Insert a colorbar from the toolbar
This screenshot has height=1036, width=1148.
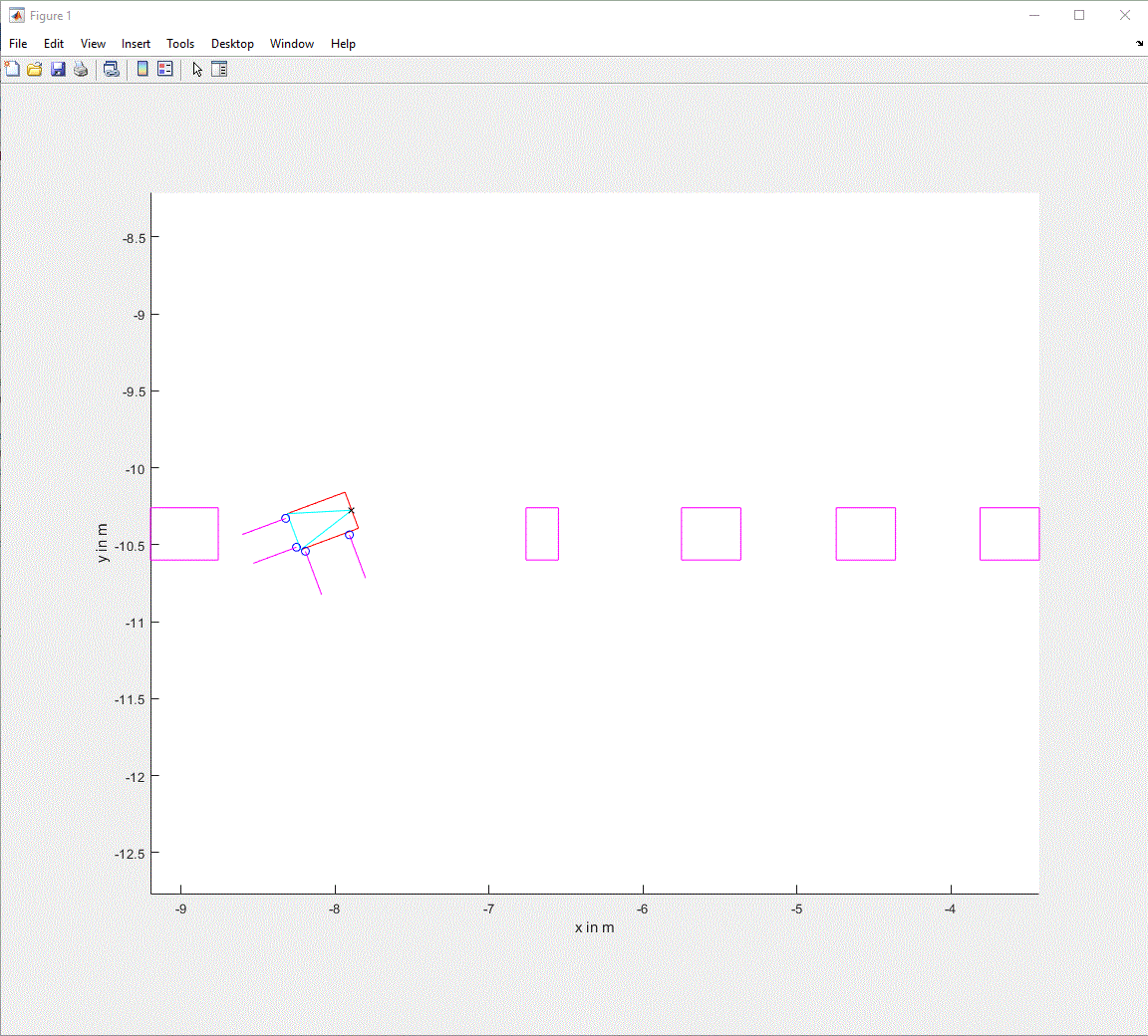click(x=143, y=69)
